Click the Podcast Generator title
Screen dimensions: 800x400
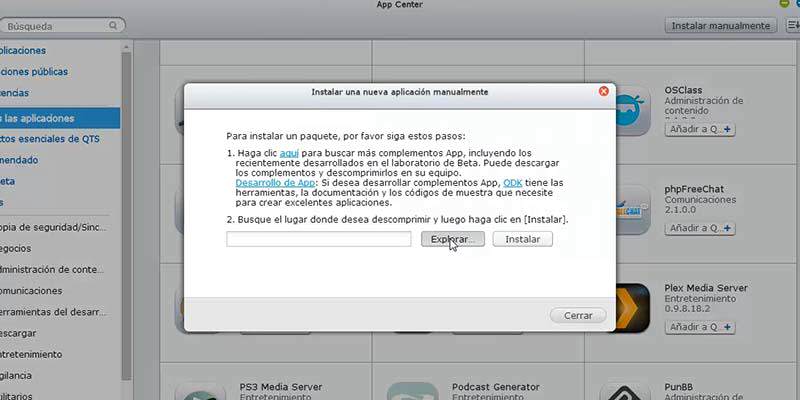click(x=495, y=387)
